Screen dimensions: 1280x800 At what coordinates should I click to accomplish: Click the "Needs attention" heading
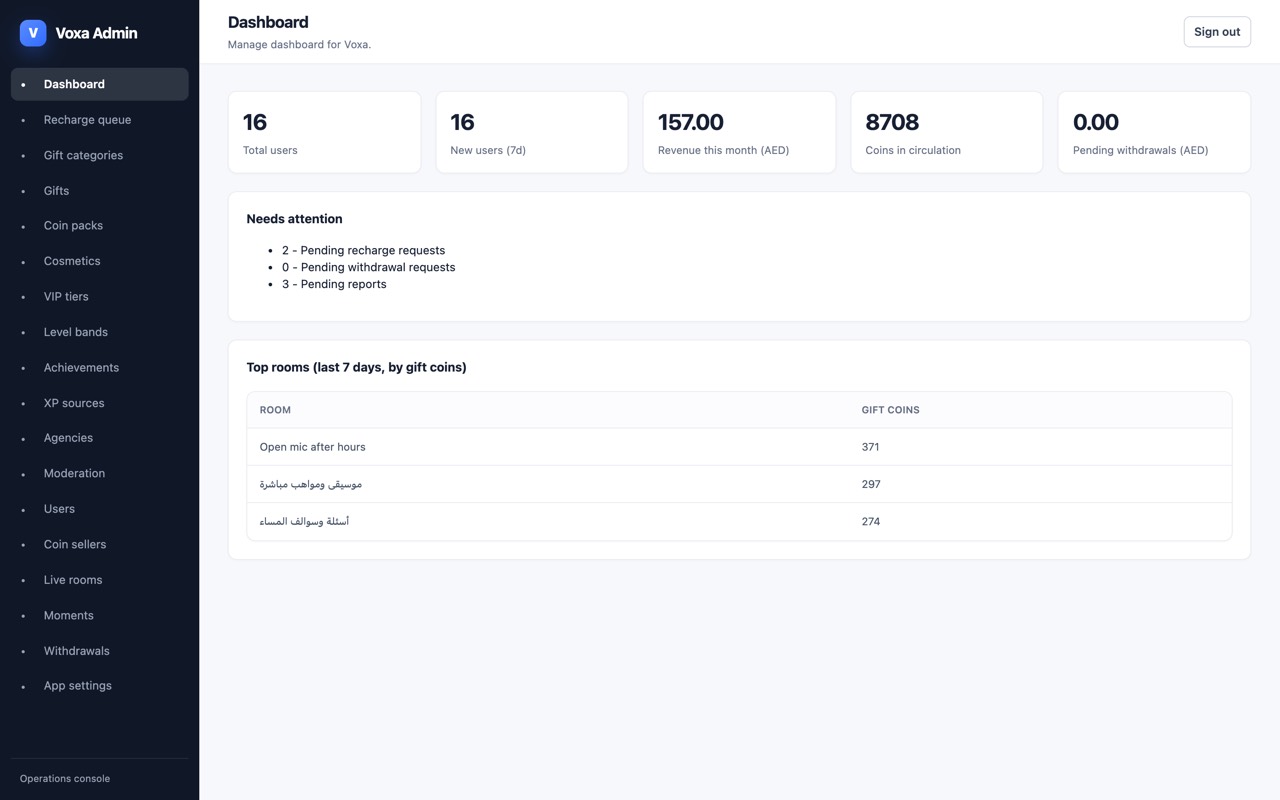(x=294, y=219)
